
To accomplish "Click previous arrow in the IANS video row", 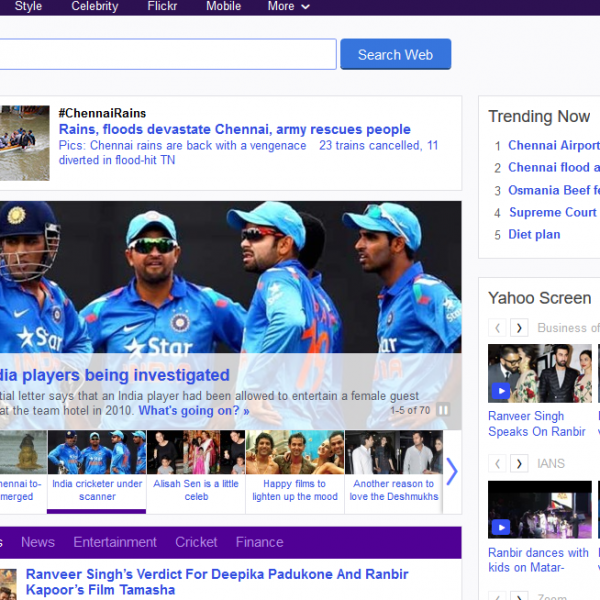I will [497, 464].
